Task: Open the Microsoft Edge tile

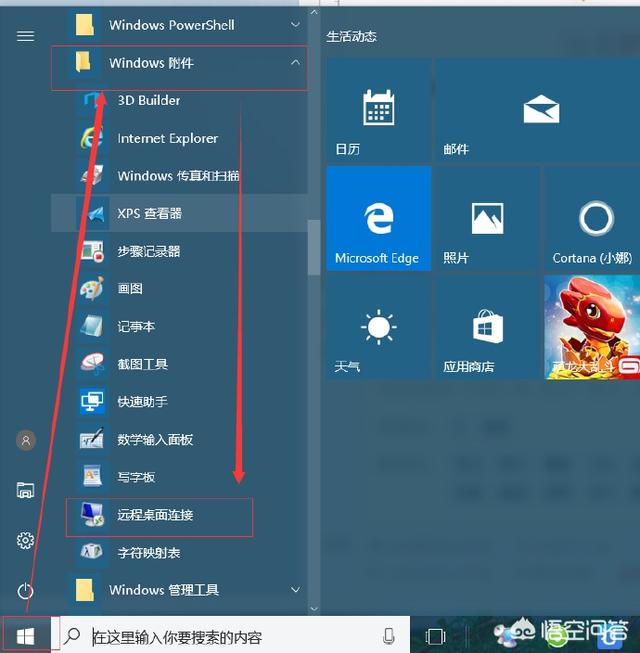Action: point(379,219)
